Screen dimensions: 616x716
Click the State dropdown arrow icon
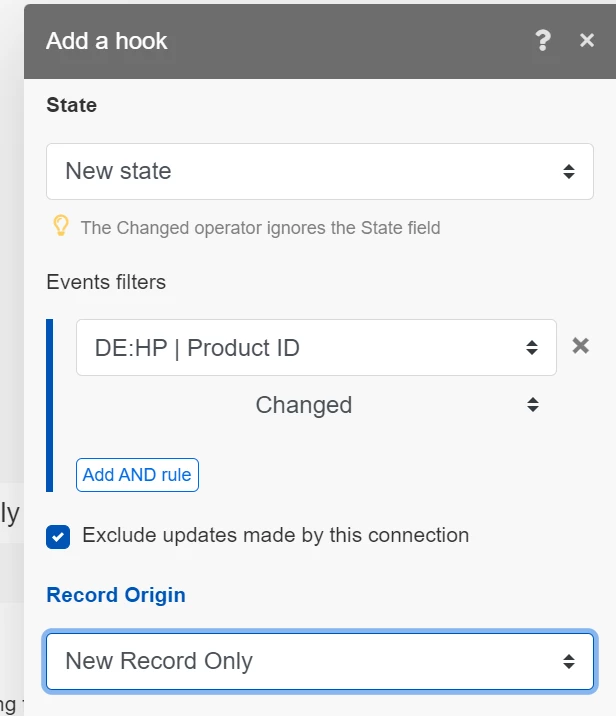point(568,171)
